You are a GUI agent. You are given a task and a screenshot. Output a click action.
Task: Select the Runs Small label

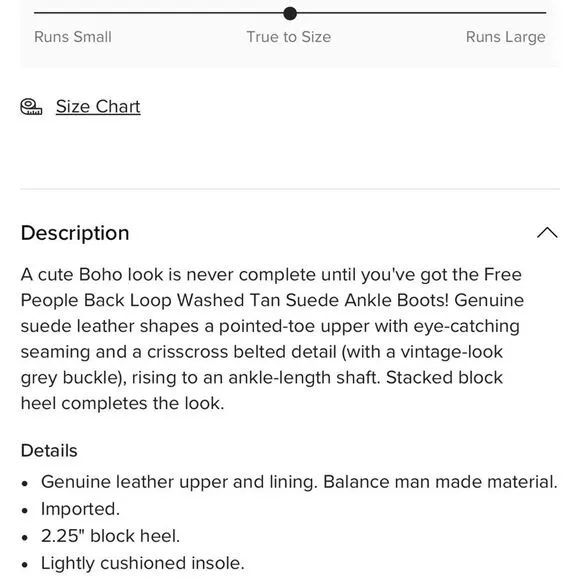coord(73,37)
